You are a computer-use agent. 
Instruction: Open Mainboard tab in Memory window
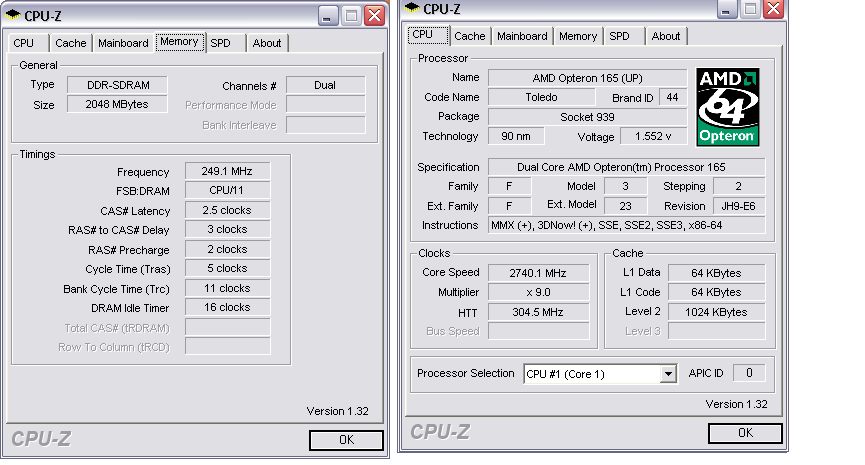pos(123,43)
